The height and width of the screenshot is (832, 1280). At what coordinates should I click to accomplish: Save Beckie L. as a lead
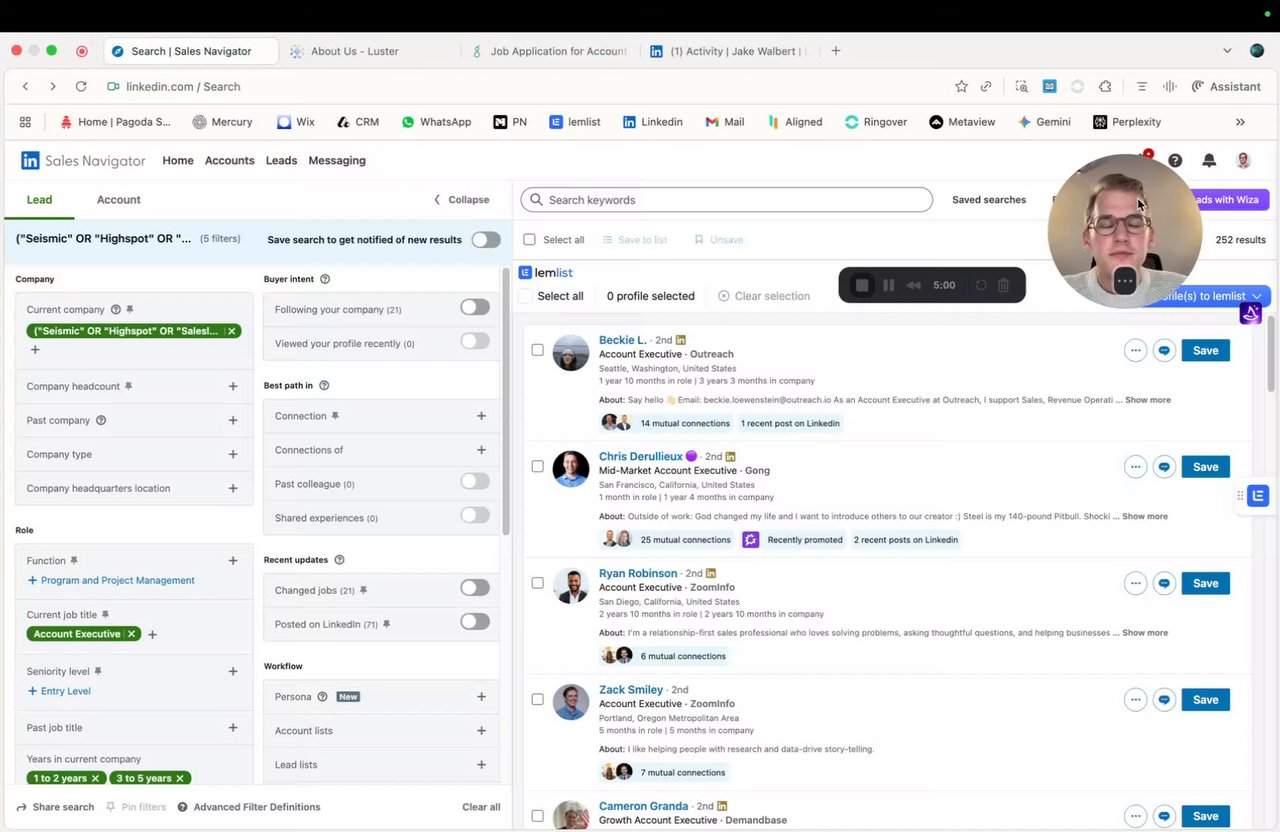point(1205,350)
